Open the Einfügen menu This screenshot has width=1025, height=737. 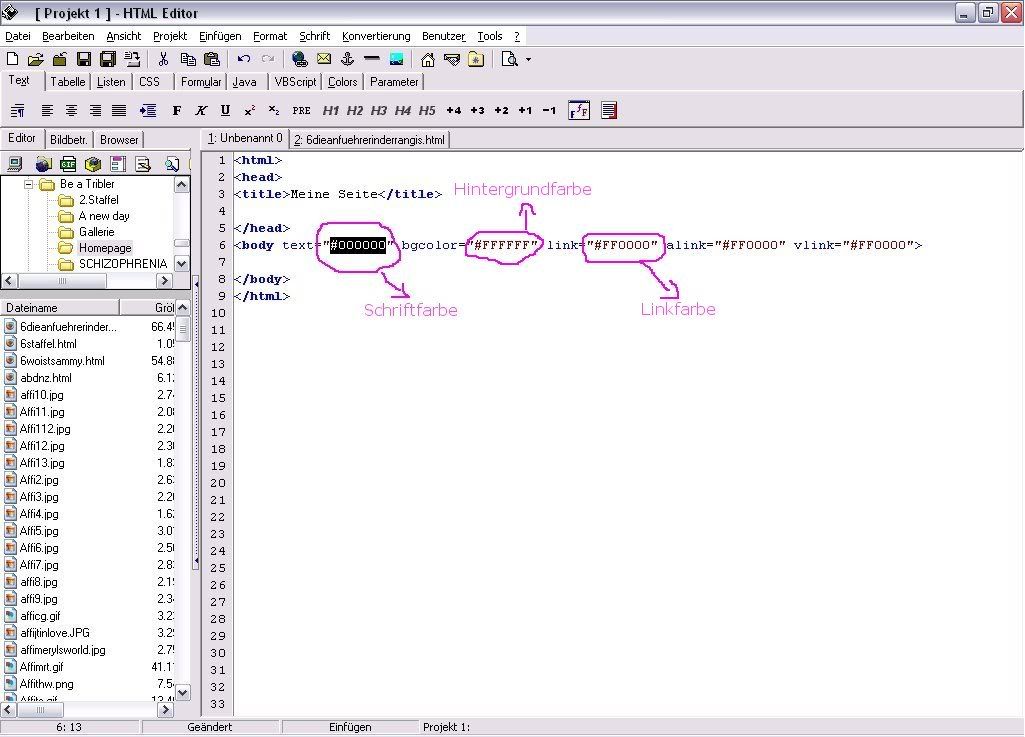[220, 36]
